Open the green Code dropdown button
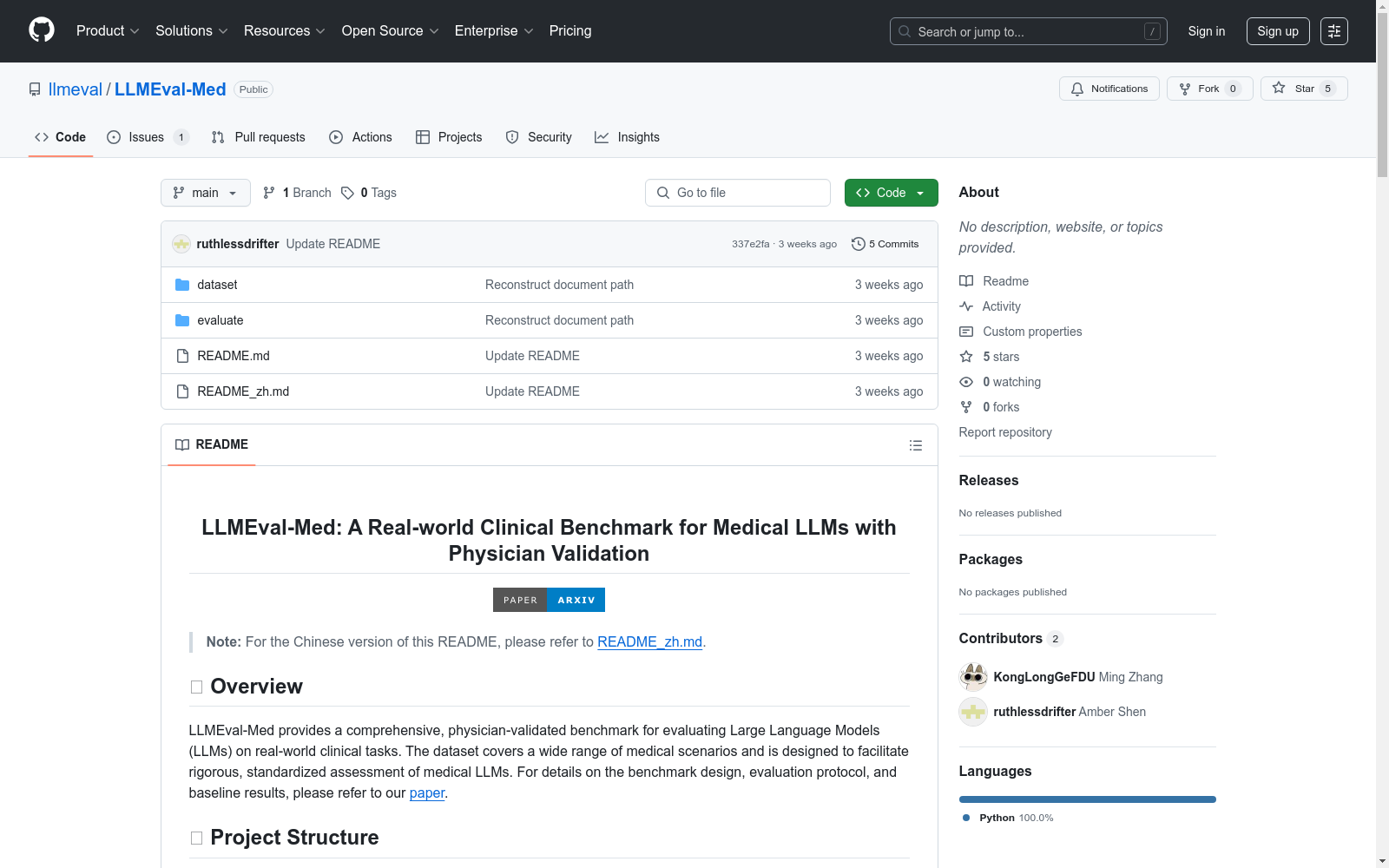The width and height of the screenshot is (1389, 868). [x=892, y=193]
